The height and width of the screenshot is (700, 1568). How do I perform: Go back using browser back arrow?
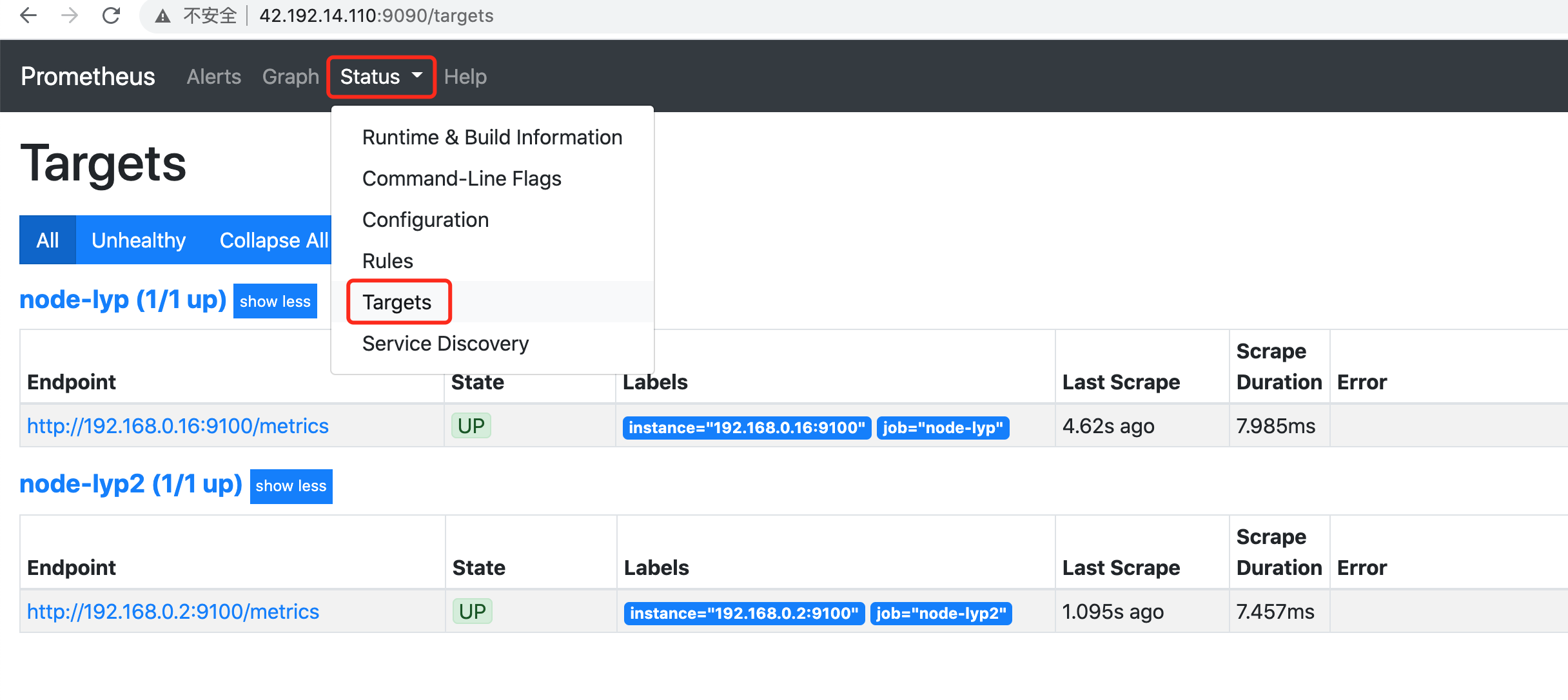point(28,15)
